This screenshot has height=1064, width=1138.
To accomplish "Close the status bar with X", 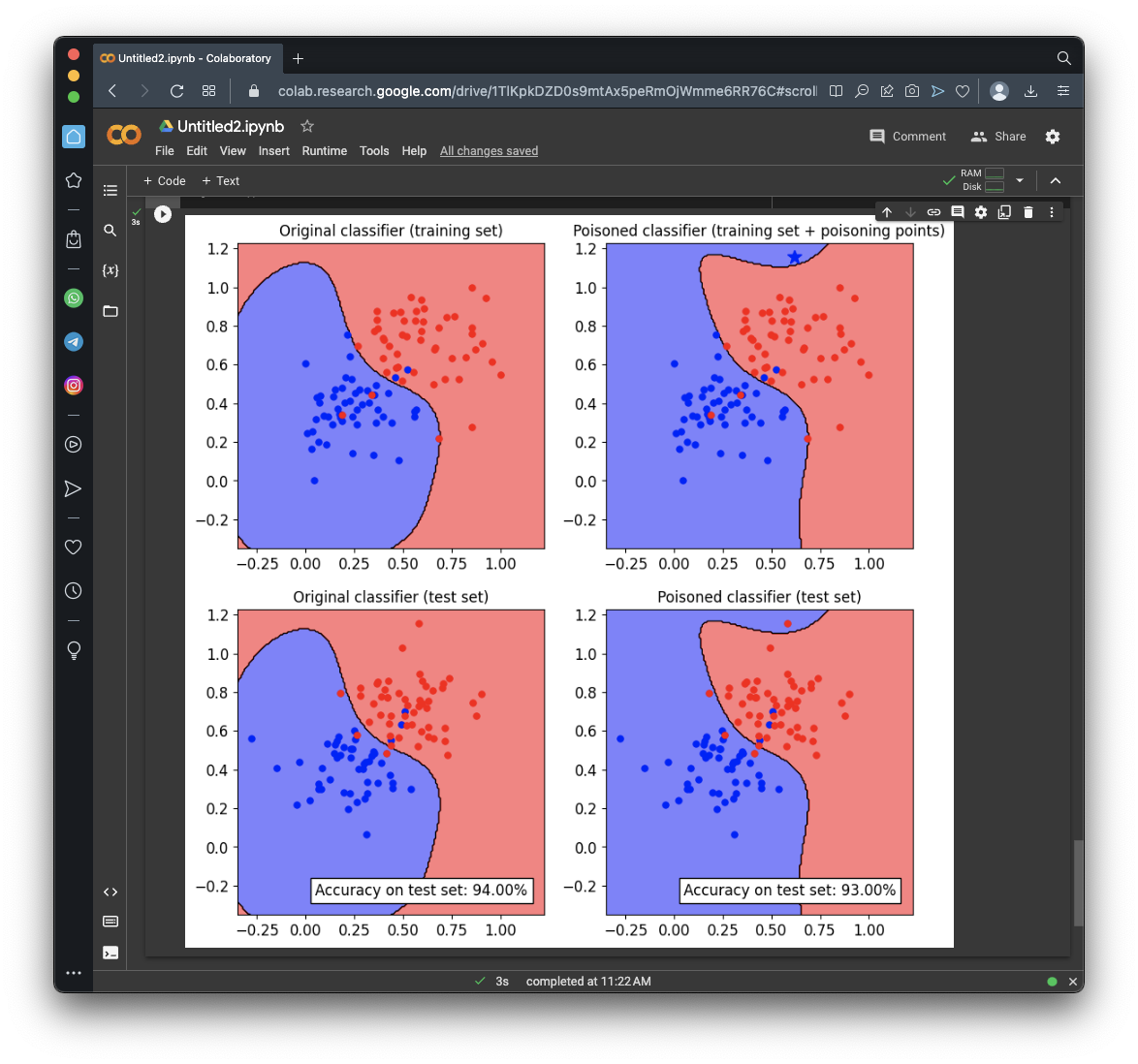I will 1073,982.
